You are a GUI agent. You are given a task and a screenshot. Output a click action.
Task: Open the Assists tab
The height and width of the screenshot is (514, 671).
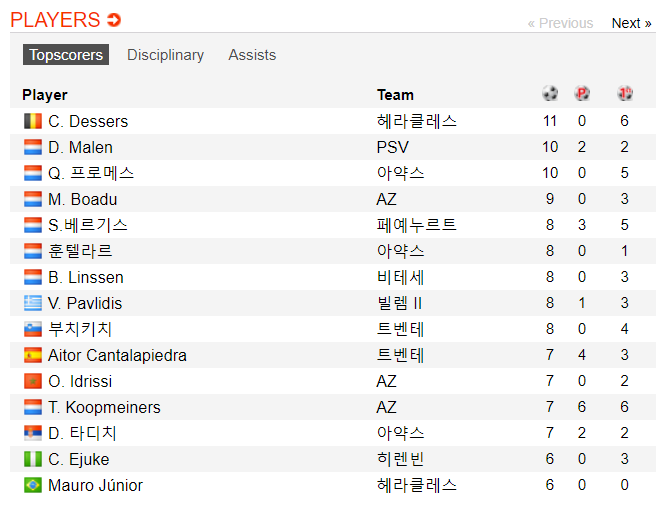[252, 55]
